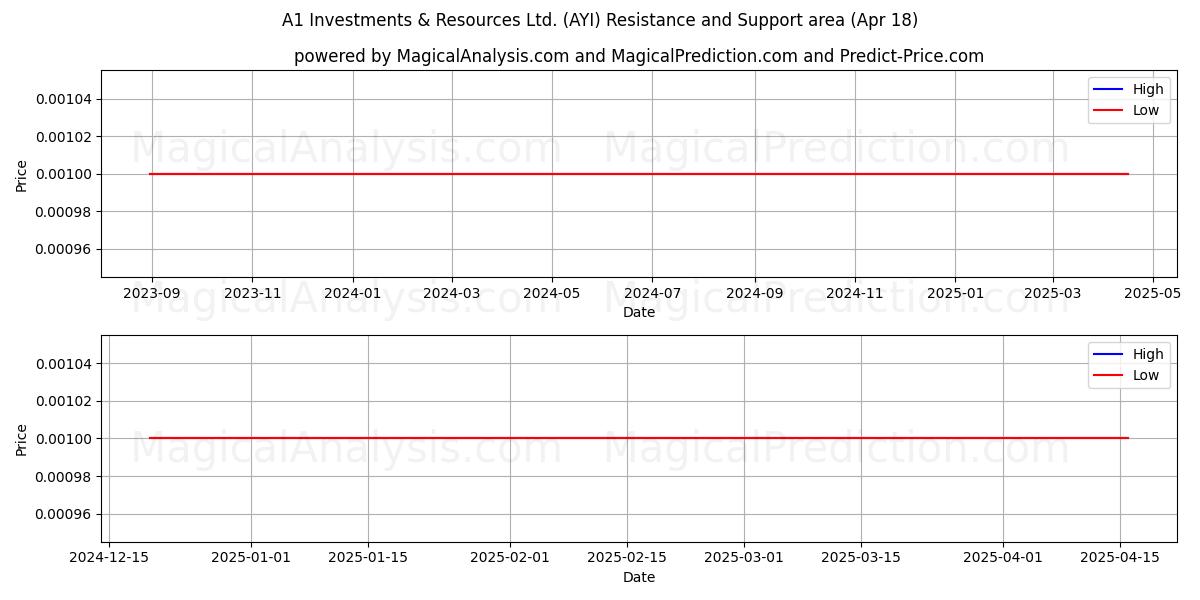This screenshot has width=1200, height=600.
Task: Click the top chart's Price axis label
Action: pyautogui.click(x=22, y=174)
